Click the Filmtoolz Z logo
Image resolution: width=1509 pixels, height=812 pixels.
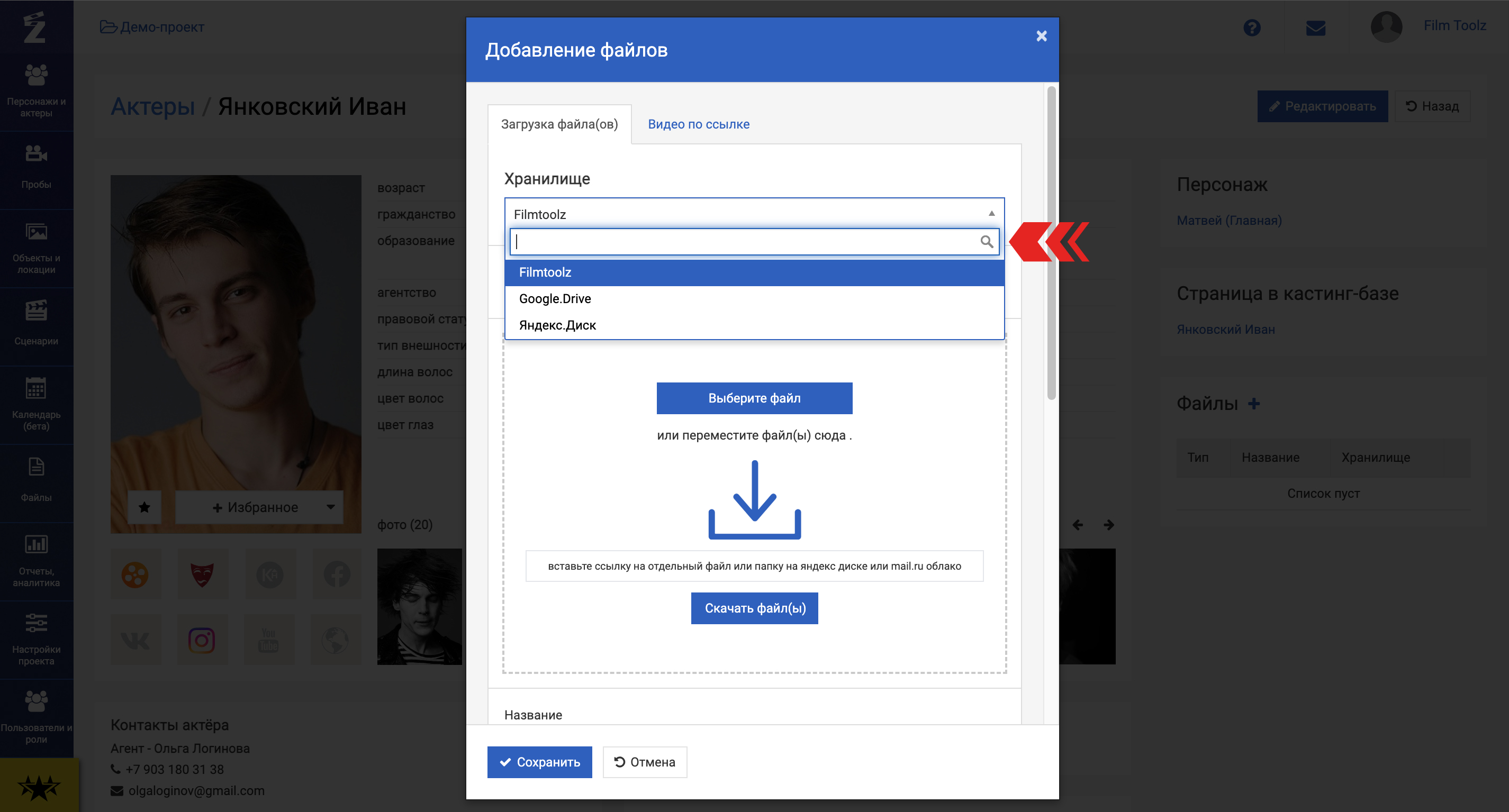click(35, 27)
